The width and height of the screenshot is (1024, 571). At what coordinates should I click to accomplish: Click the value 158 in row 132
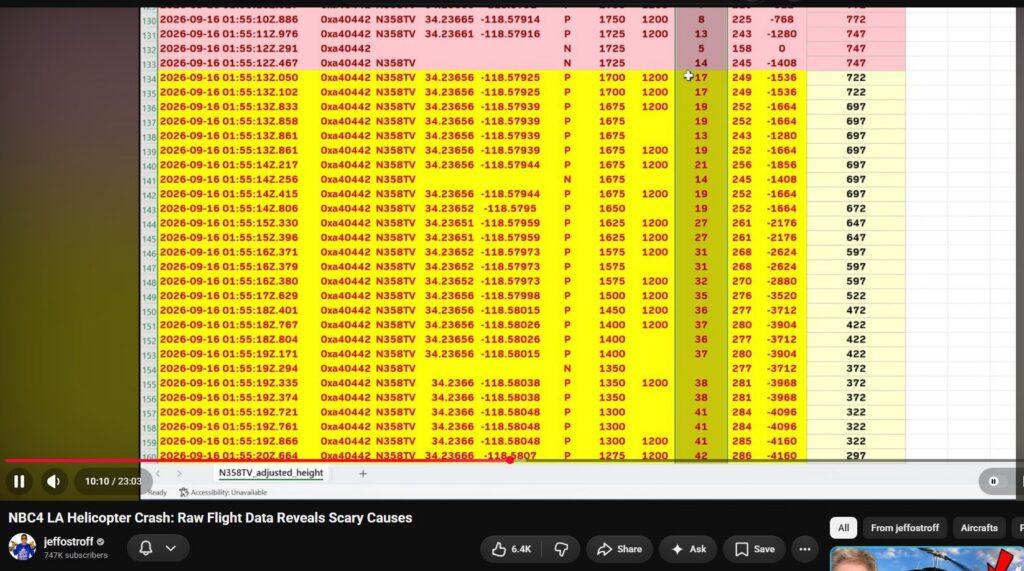[x=741, y=48]
